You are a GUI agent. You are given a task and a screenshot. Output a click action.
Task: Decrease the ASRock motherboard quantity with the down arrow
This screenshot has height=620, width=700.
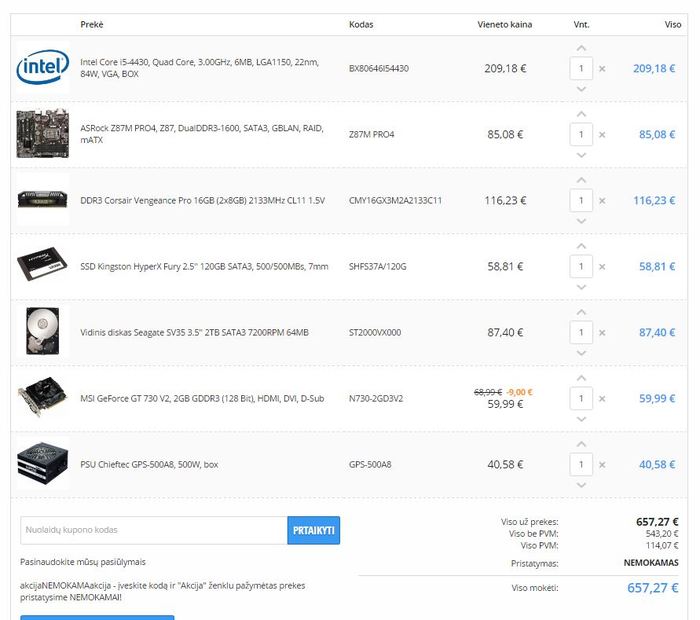point(581,155)
